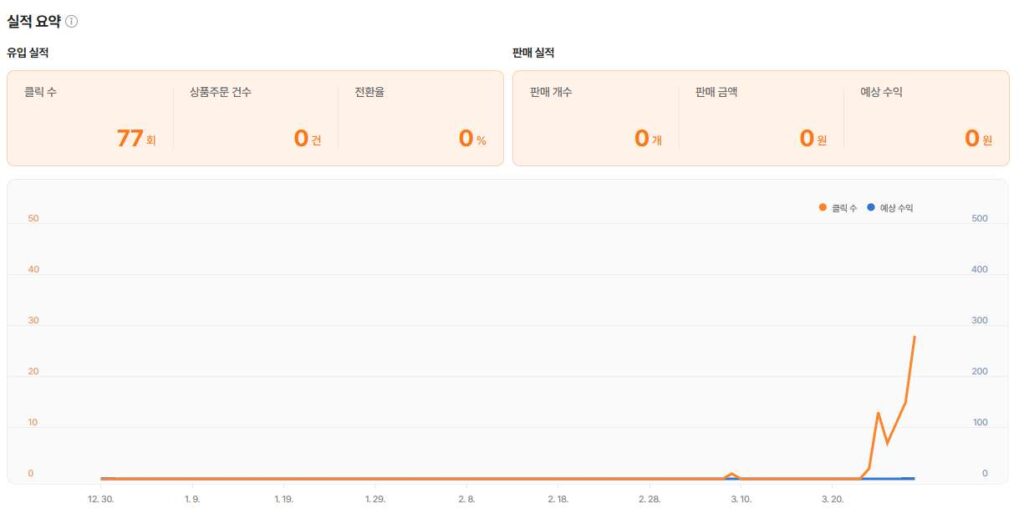Select the 판매 금액 stat card

(761, 118)
